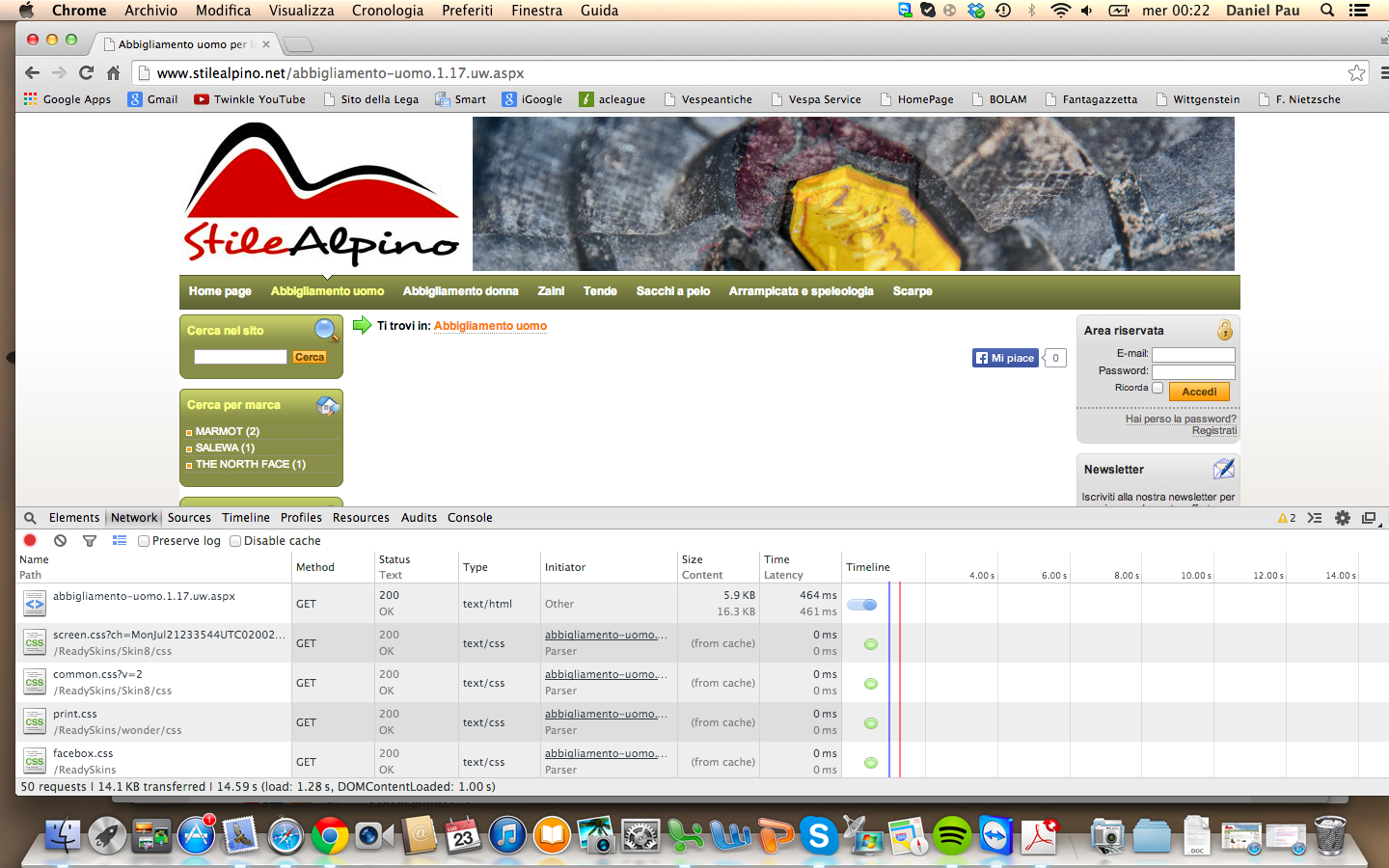Click the magnifier icon in Cerca nel sito box
The width and height of the screenshot is (1389, 868).
(327, 330)
